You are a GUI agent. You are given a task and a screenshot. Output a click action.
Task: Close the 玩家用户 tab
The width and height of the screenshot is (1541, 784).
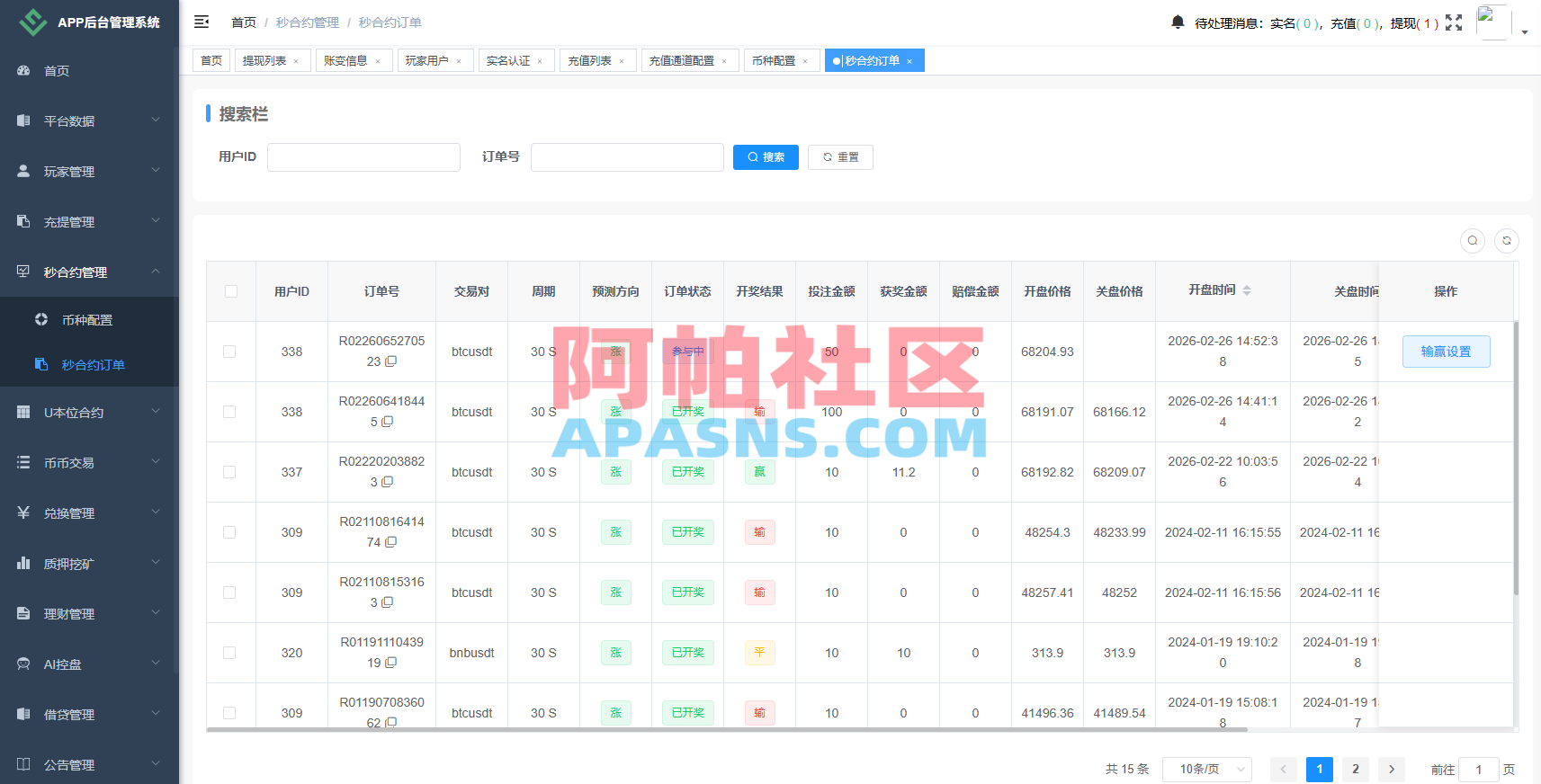tap(459, 61)
